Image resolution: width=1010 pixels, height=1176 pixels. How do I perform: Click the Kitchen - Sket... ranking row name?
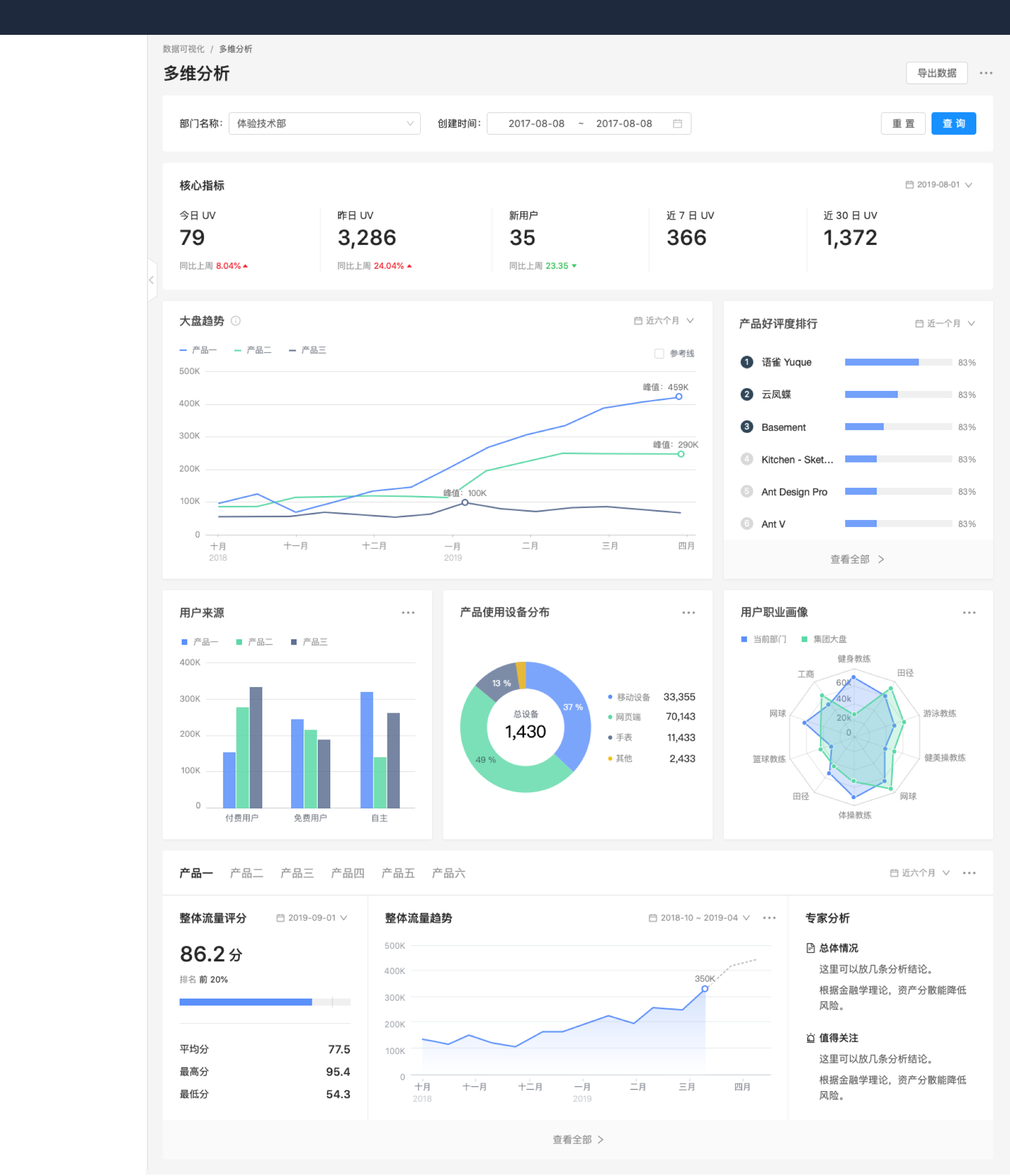797,460
